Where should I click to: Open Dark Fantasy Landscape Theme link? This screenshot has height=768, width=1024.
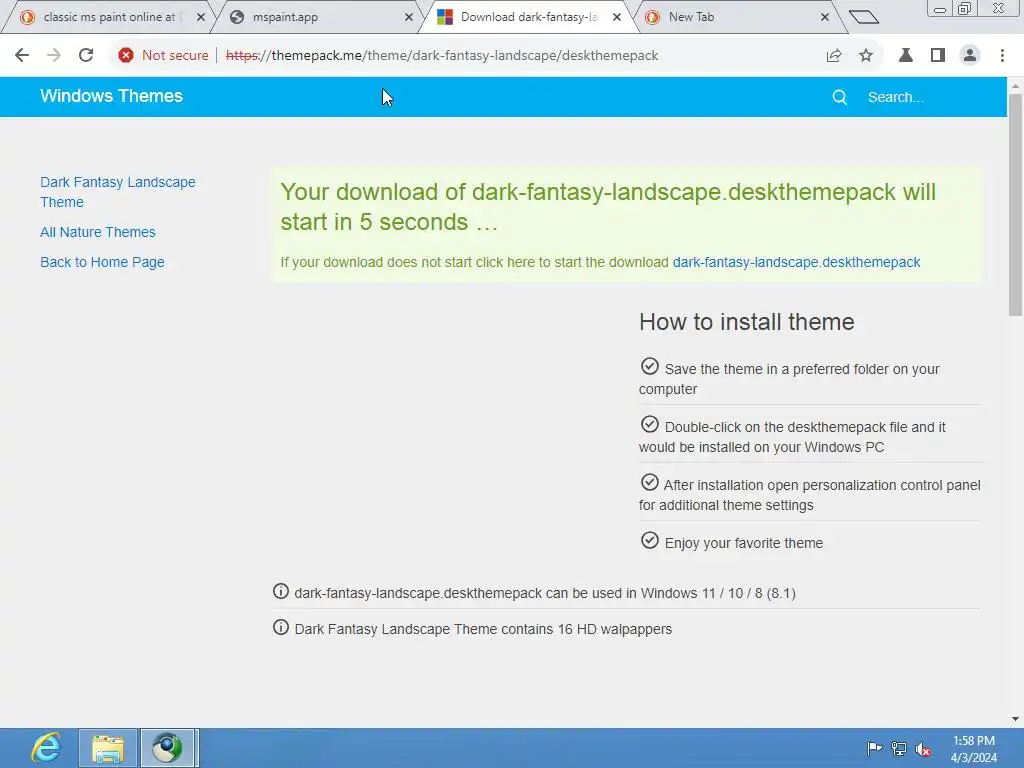118,192
